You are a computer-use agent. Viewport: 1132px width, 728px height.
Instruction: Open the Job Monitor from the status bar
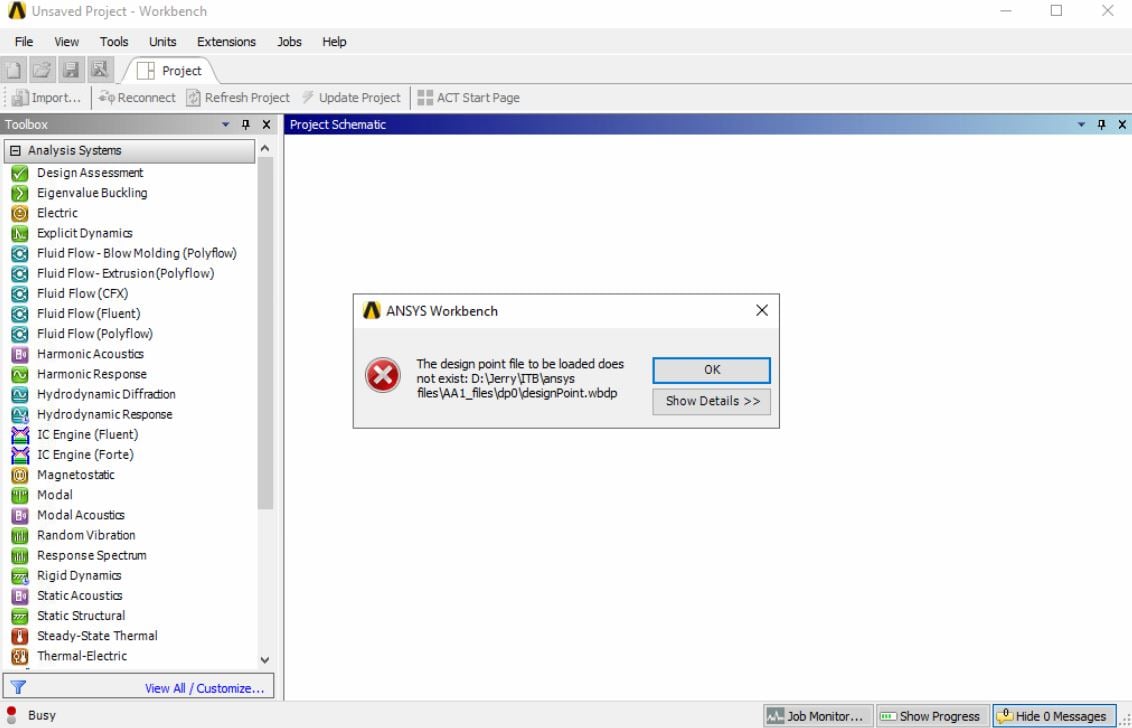[816, 716]
